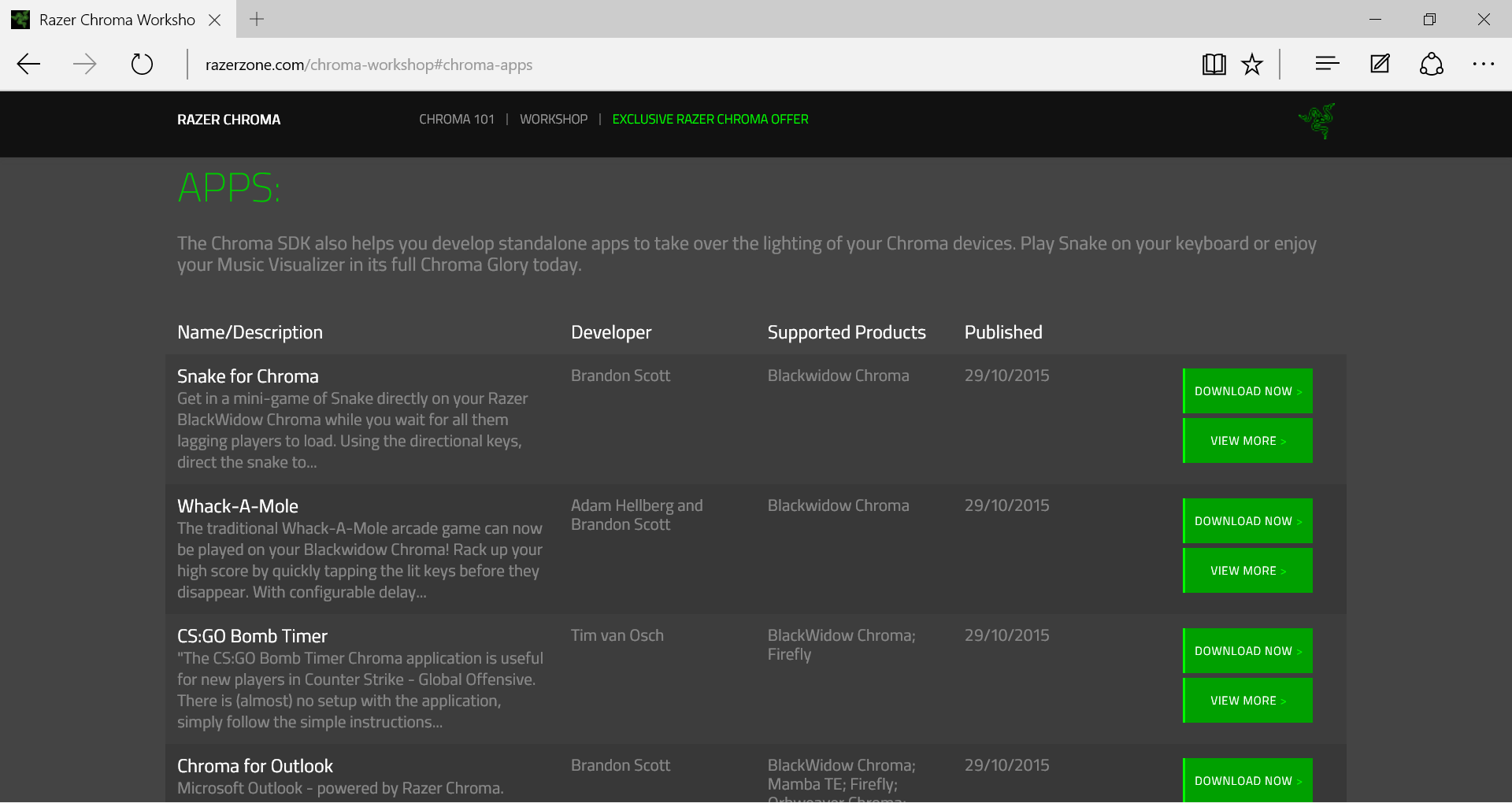Click the green Razer snake logo
Viewport: 1512px width, 803px height.
[x=1317, y=120]
